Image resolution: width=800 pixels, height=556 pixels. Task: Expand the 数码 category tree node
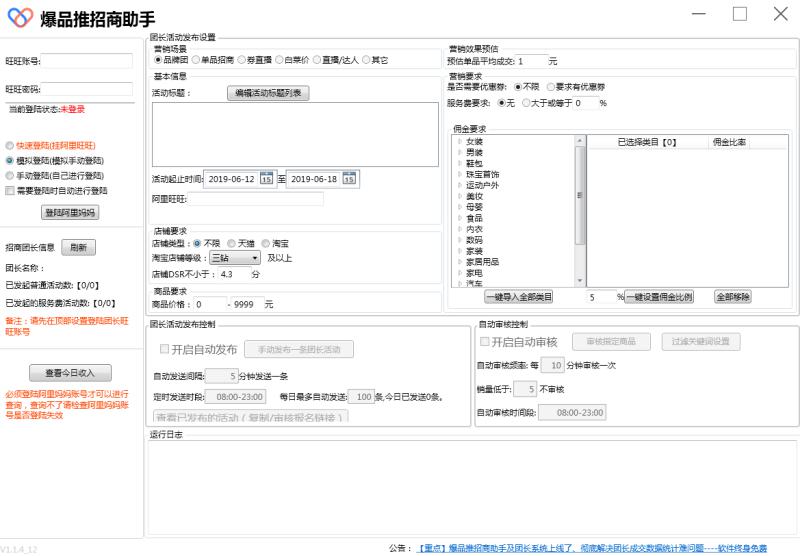460,240
